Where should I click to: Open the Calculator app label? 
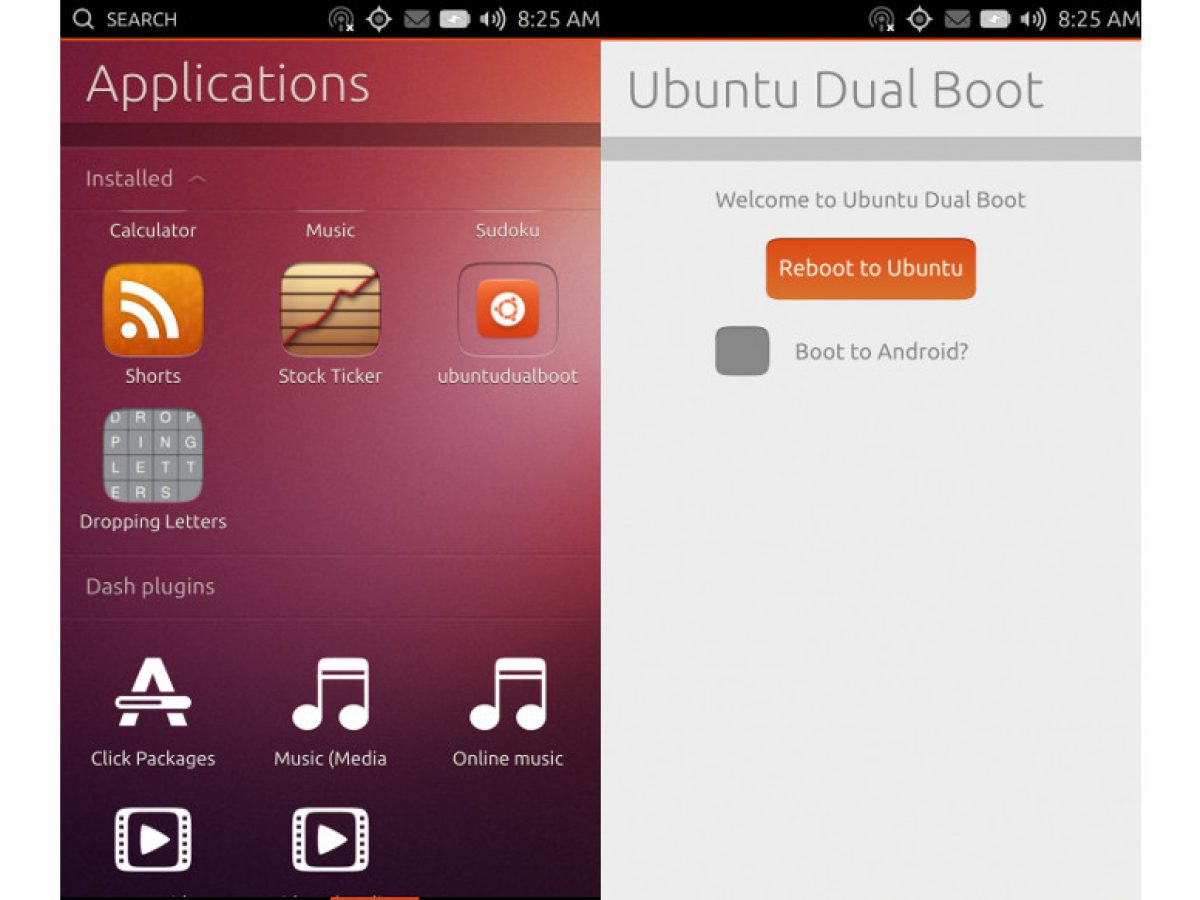click(153, 230)
